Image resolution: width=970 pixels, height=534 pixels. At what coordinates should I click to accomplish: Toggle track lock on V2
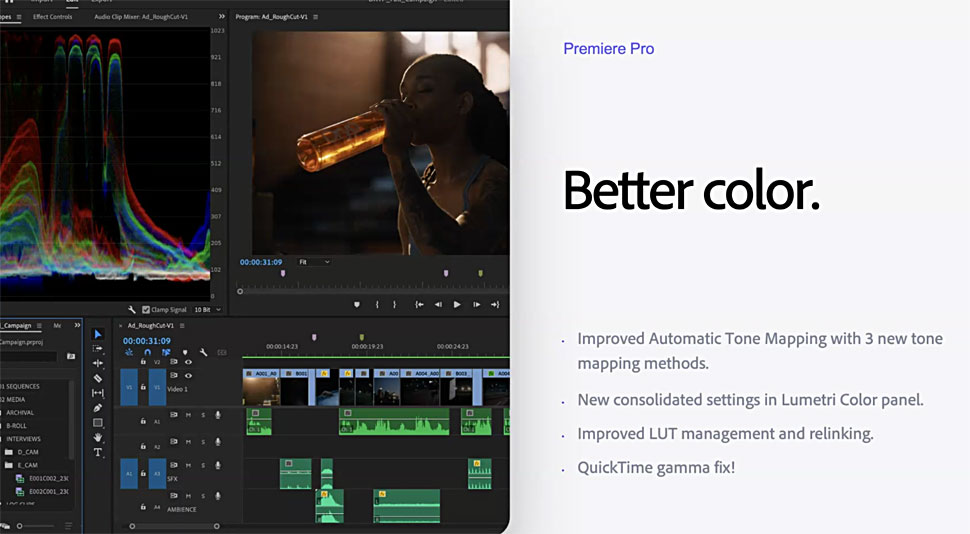pyautogui.click(x=143, y=361)
